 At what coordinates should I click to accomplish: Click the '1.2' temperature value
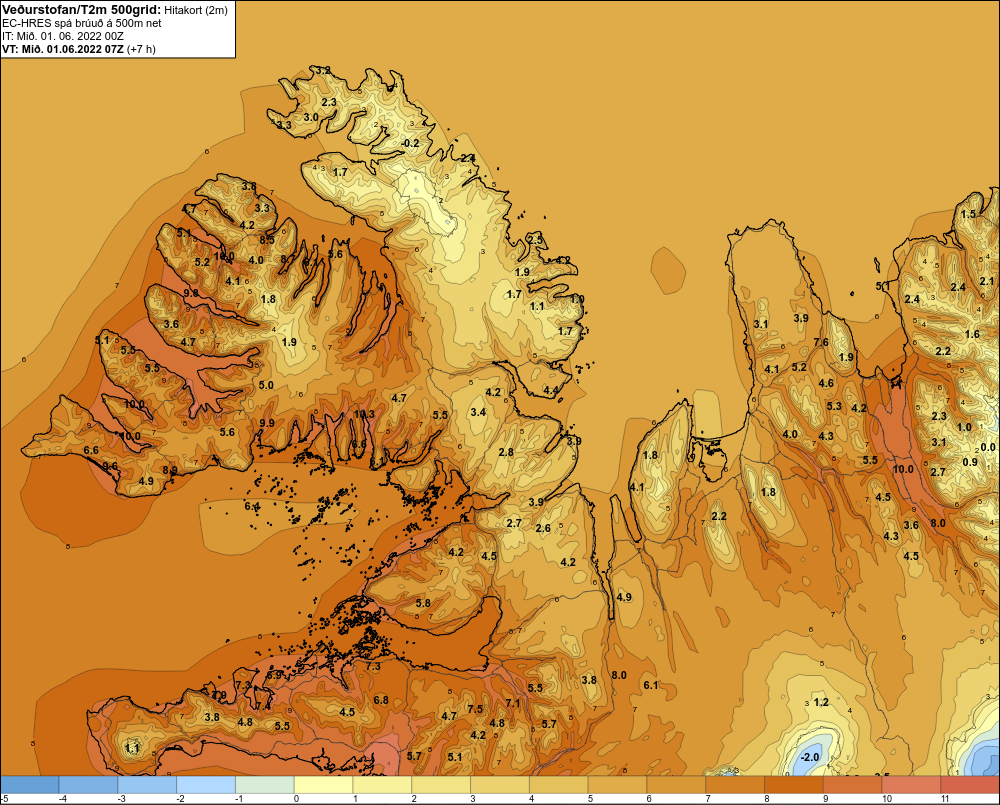(821, 702)
